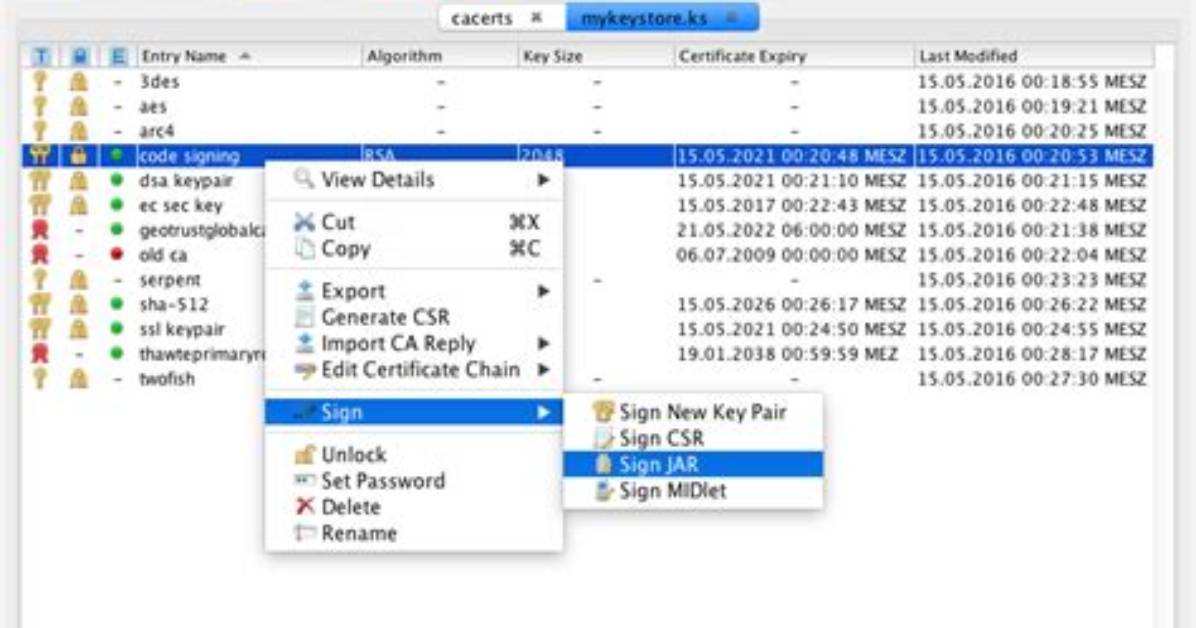Viewport: 1196px width, 628px height.
Task: Close the mykeystore.ks tab
Action: [732, 17]
